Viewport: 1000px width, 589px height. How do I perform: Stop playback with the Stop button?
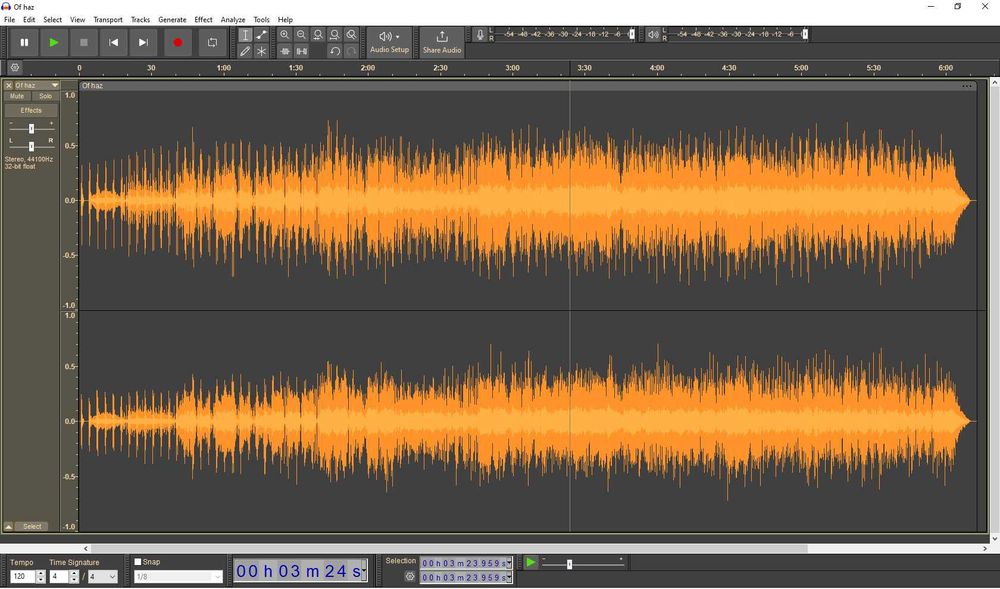84,43
